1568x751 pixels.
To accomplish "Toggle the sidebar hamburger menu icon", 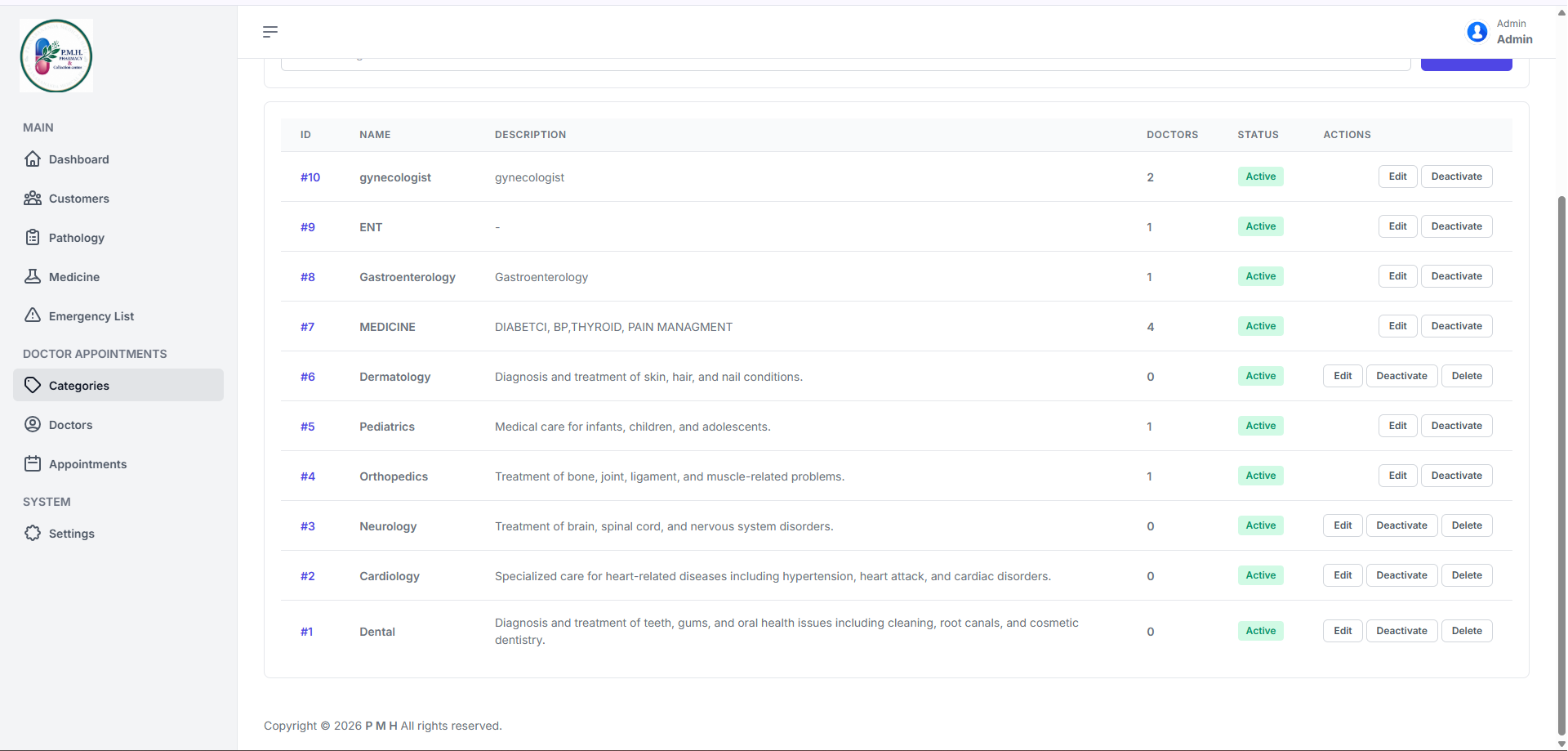I will click(x=270, y=32).
